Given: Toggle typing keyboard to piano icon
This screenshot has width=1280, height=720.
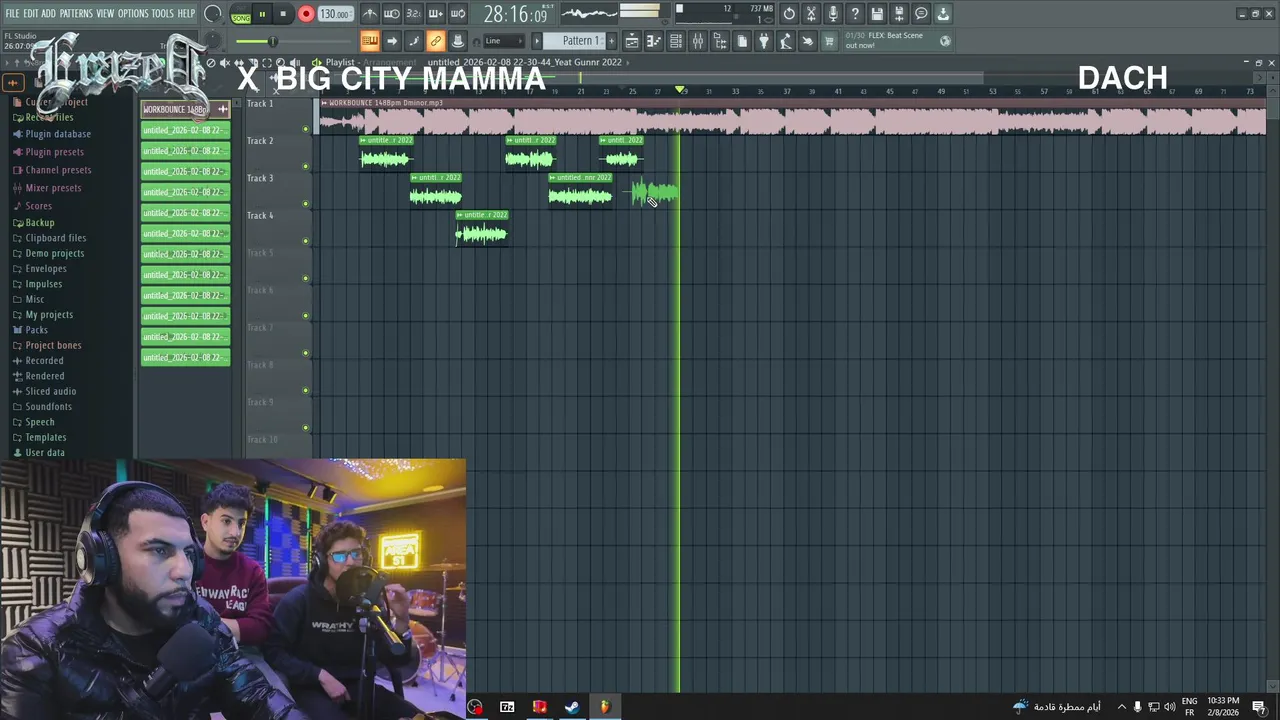Looking at the screenshot, I should tap(370, 41).
